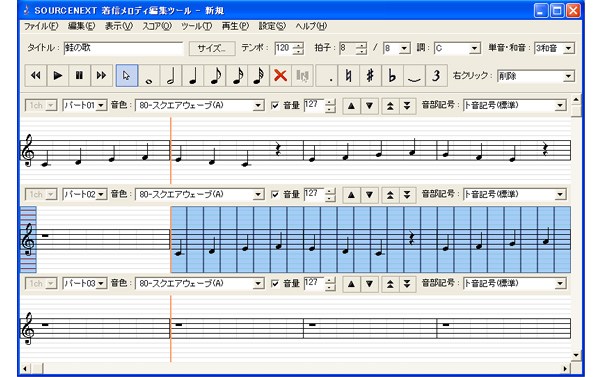Click パート01 double down arrow button
Screen dimensions: 600x377
[x=407, y=106]
